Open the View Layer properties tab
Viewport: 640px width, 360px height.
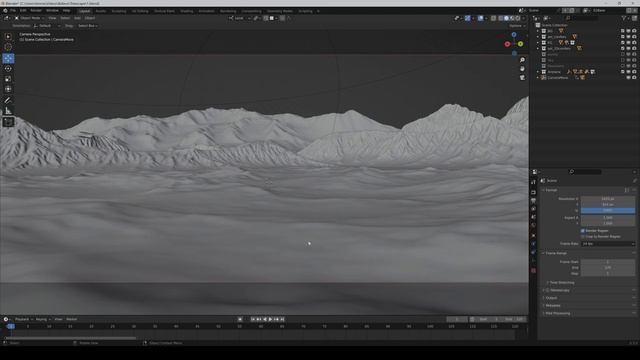point(533,209)
